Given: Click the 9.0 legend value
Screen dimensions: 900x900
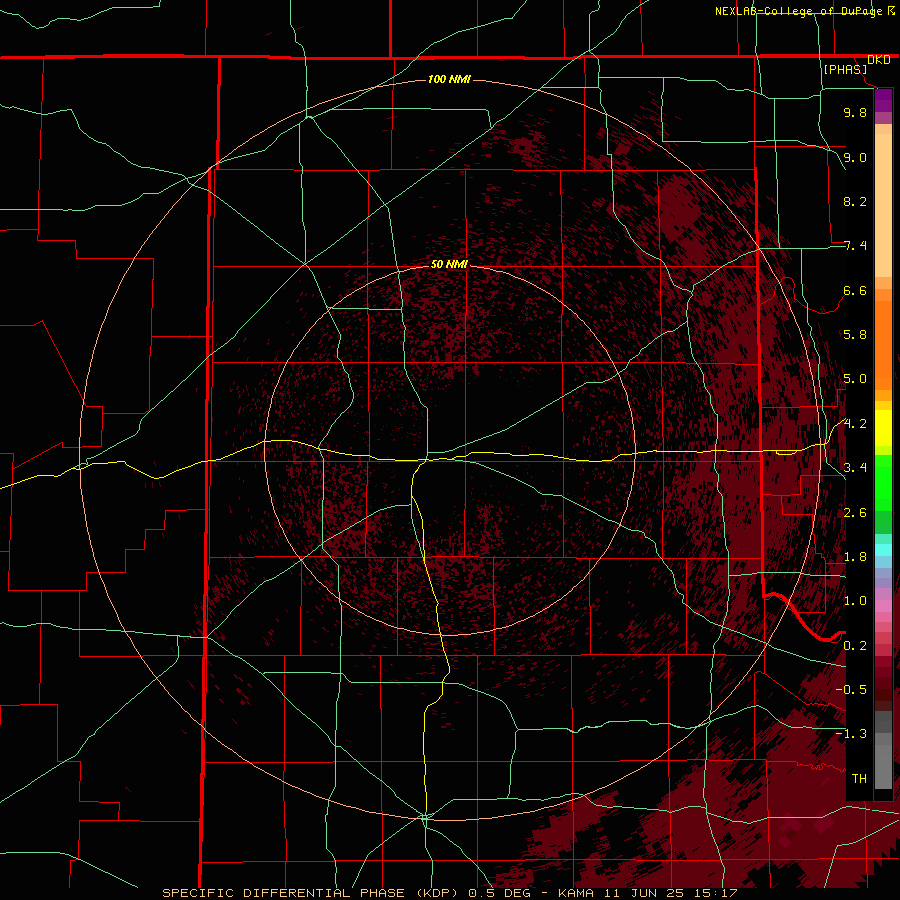Looking at the screenshot, I should [855, 157].
